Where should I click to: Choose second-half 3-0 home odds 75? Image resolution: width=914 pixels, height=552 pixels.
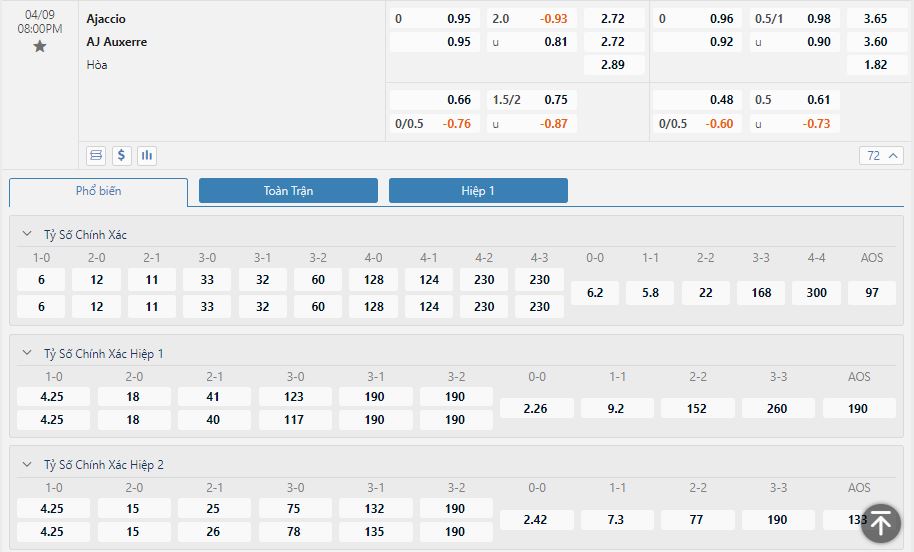coord(294,509)
